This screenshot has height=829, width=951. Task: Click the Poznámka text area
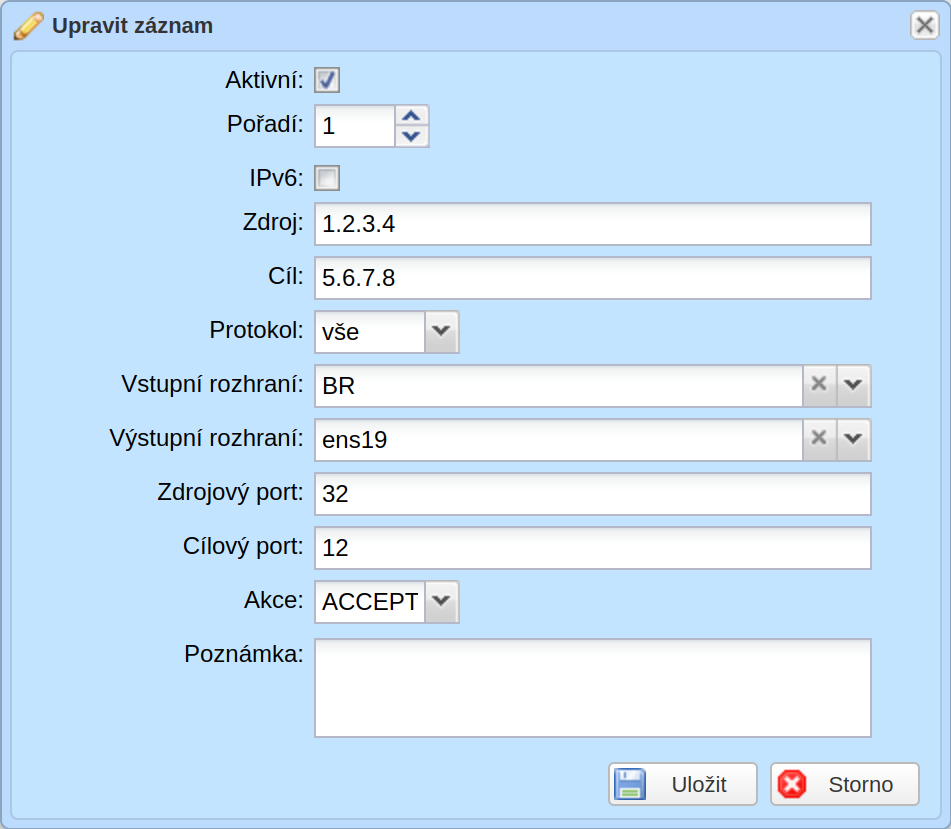pyautogui.click(x=593, y=688)
